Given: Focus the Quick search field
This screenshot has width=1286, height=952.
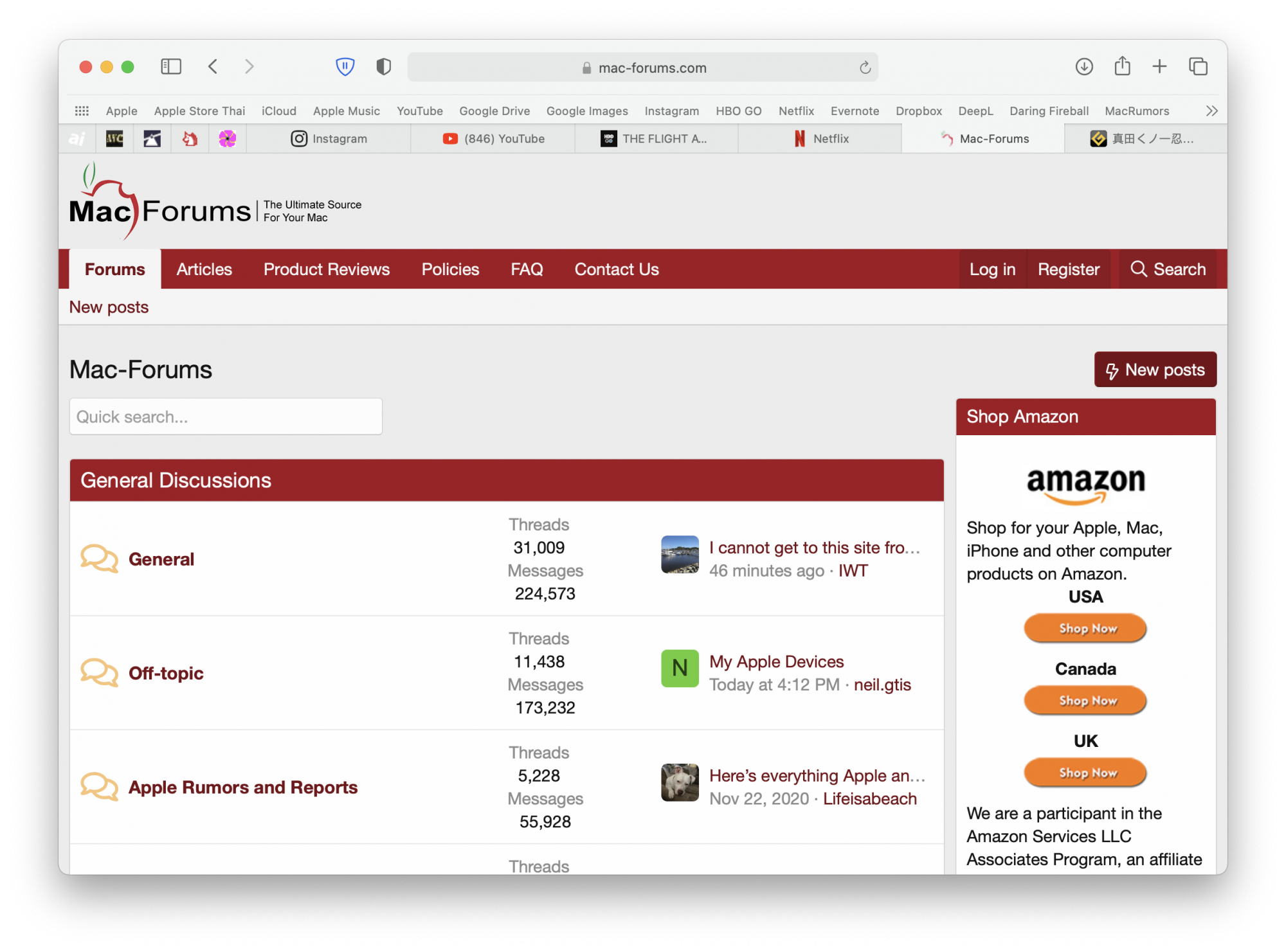Looking at the screenshot, I should coord(226,417).
